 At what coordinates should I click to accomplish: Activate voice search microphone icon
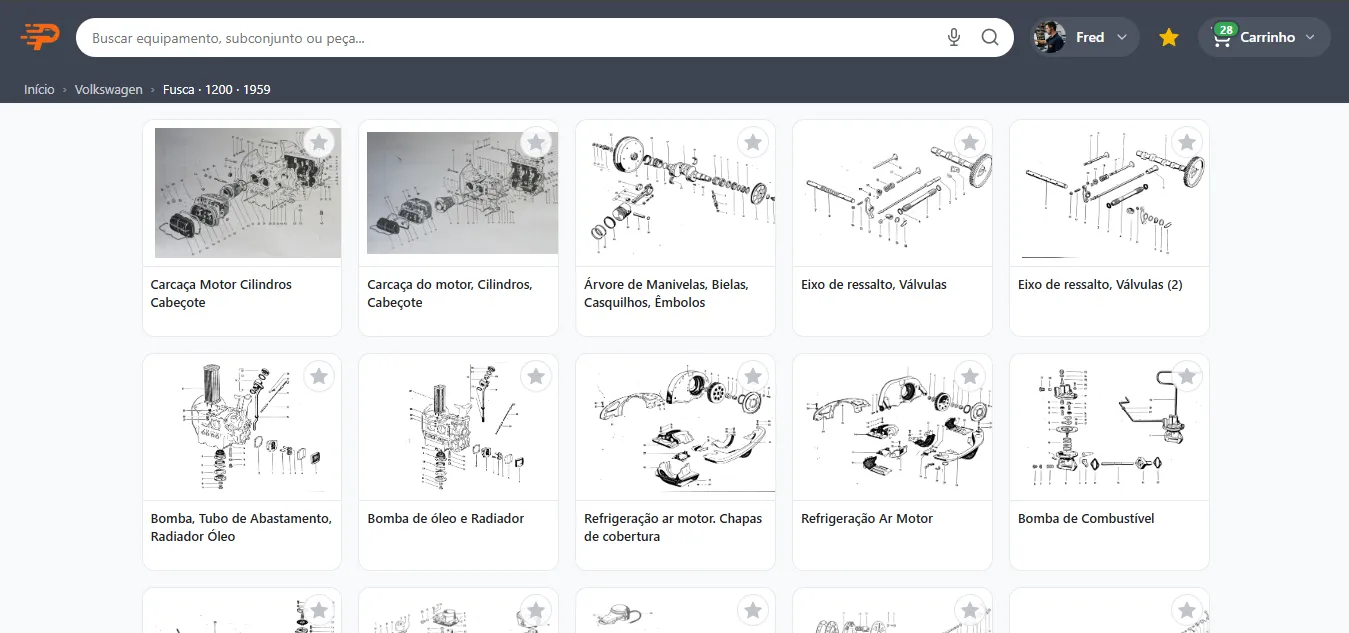(x=954, y=37)
